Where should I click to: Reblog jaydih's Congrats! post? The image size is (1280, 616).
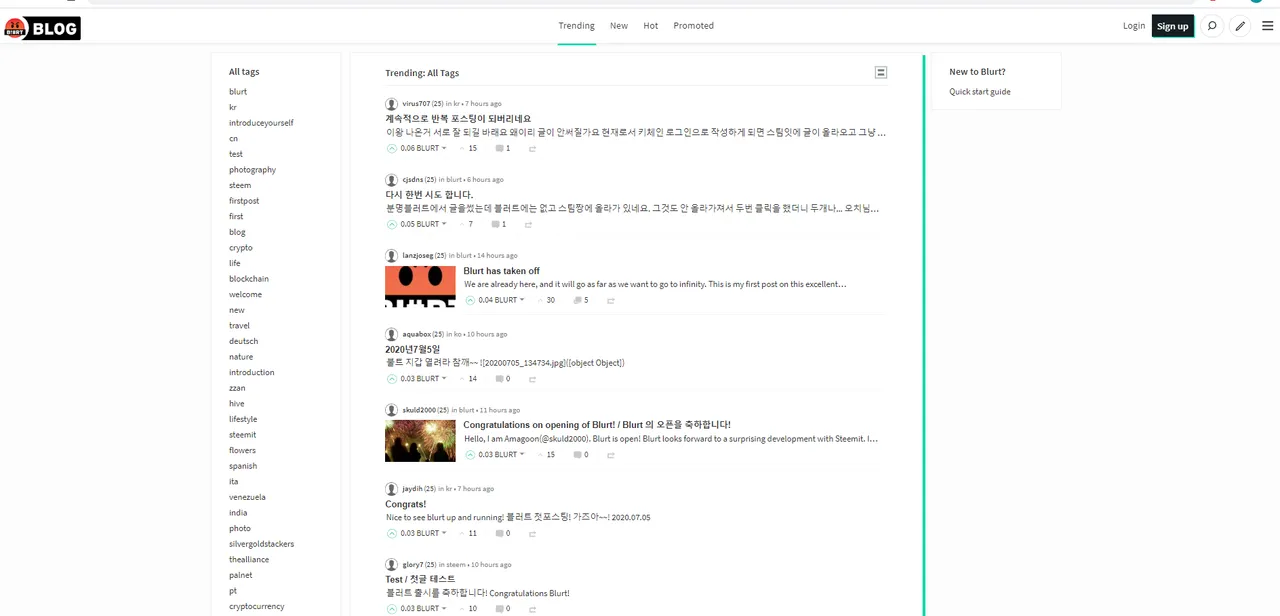(x=532, y=534)
